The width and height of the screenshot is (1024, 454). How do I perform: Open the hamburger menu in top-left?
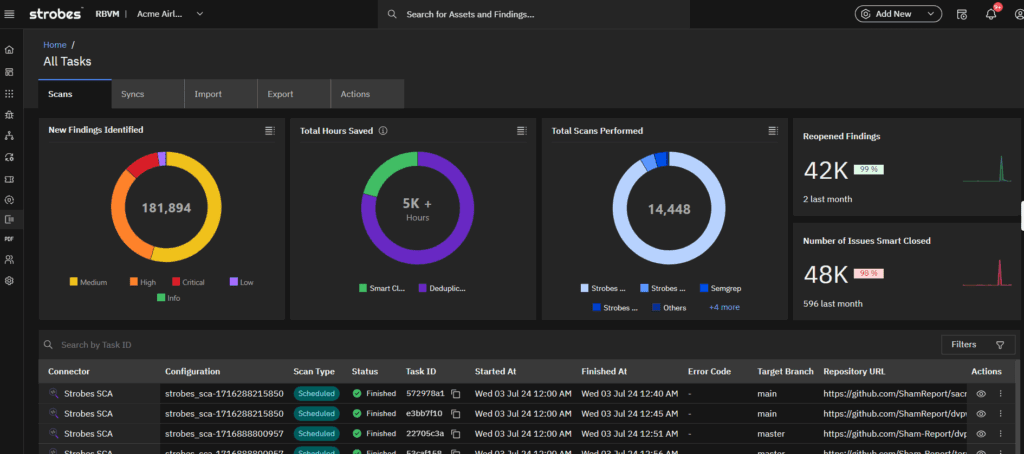click(10, 14)
